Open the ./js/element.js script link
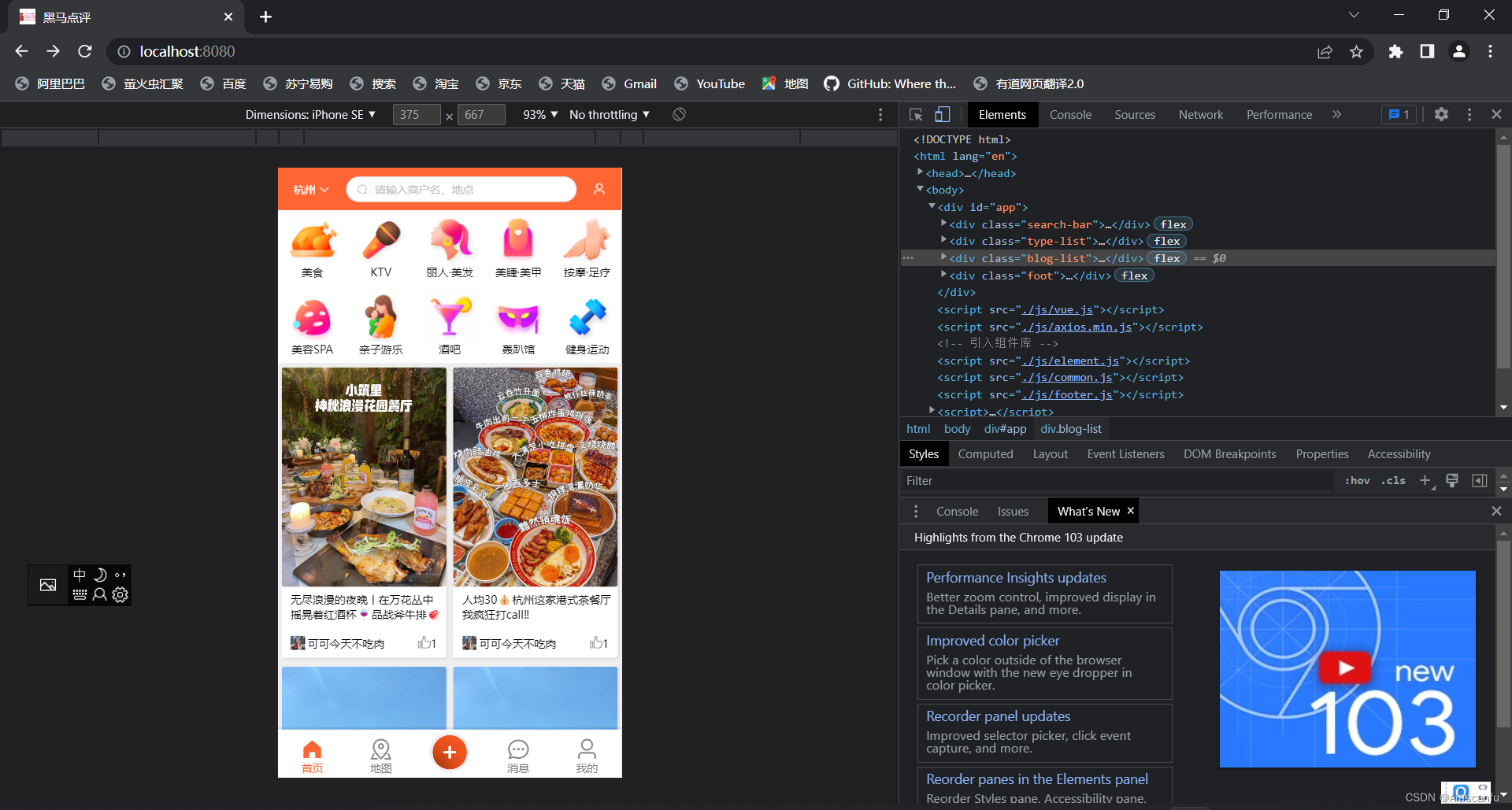The width and height of the screenshot is (1512, 810). tap(1070, 361)
